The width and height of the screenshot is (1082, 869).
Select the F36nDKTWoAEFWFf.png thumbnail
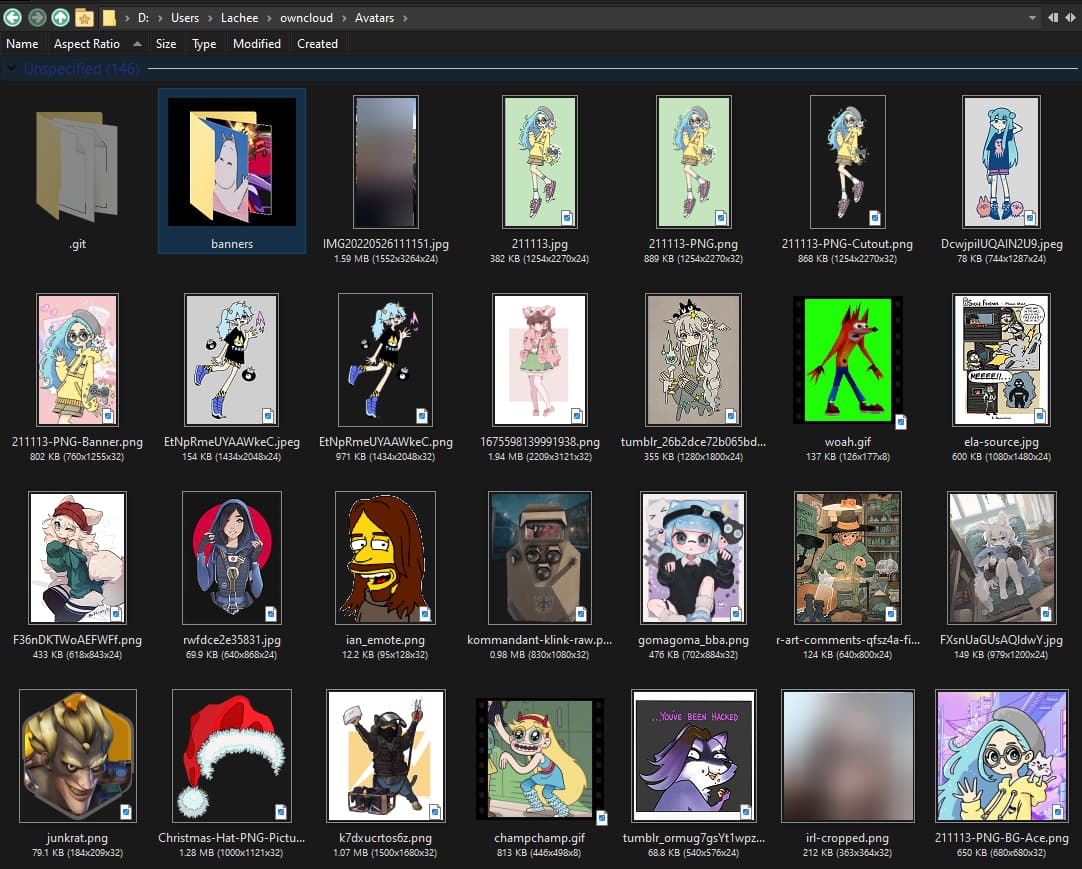77,558
